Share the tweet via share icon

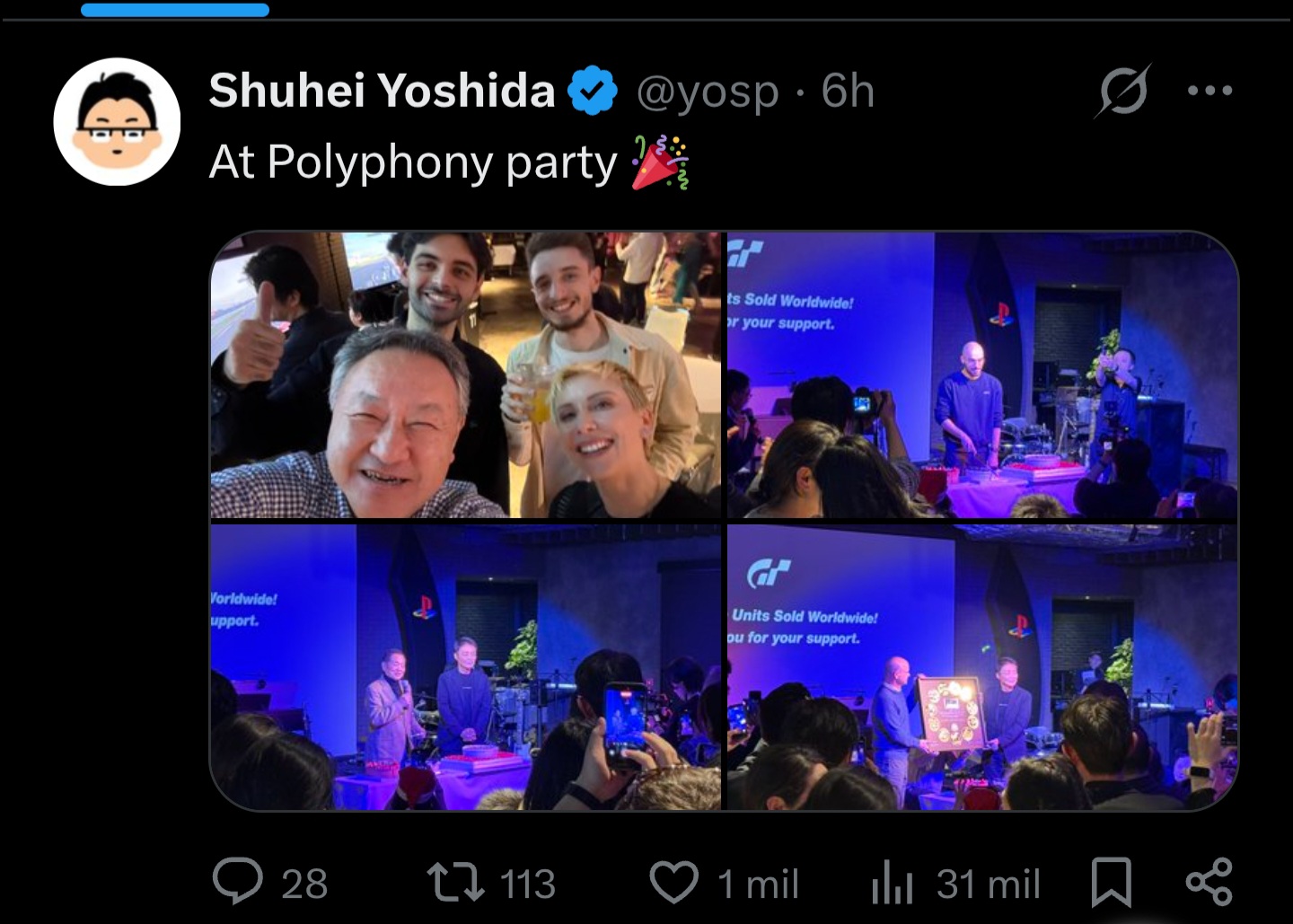pos(1209,882)
